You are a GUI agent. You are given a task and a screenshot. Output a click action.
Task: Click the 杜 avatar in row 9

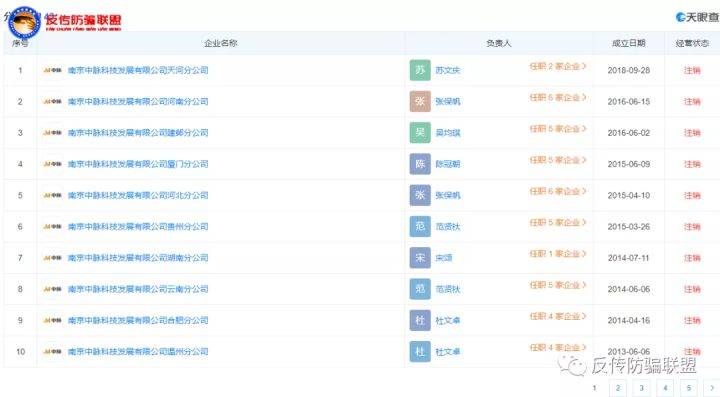pyautogui.click(x=420, y=320)
